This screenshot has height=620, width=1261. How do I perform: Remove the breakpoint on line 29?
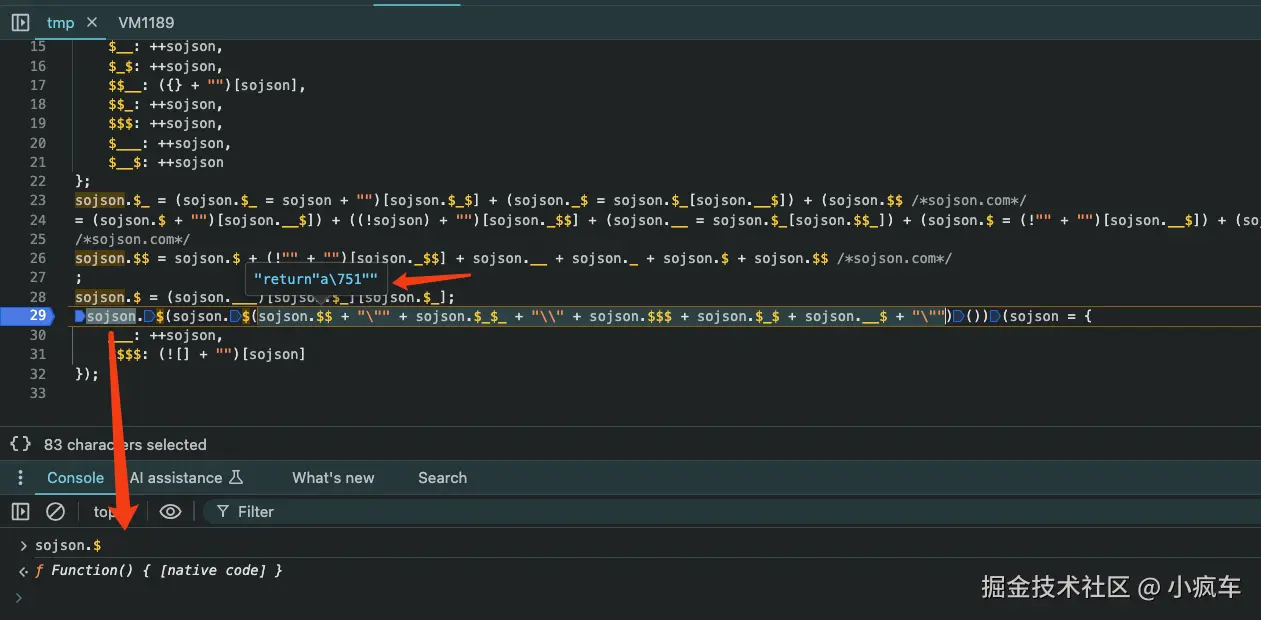[37, 316]
